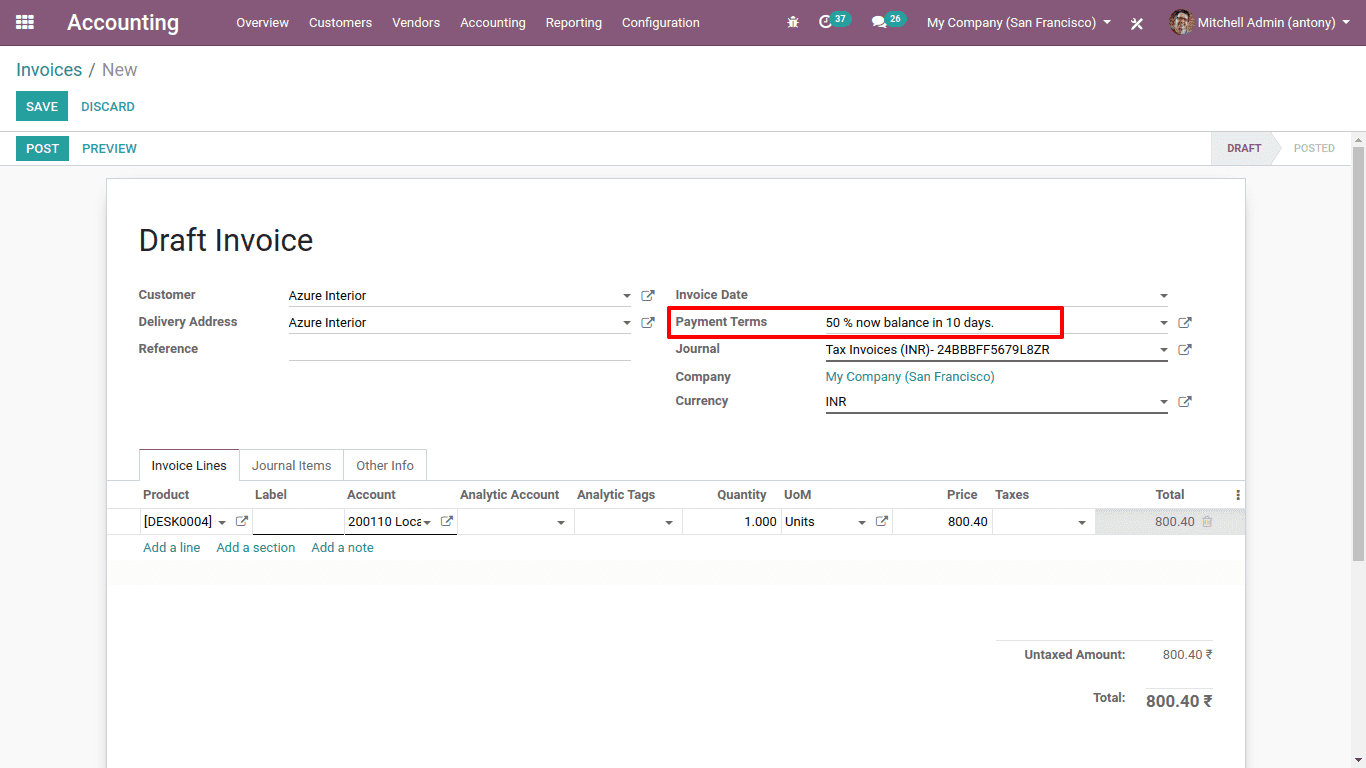
Task: Click the Product column header
Action: point(166,495)
